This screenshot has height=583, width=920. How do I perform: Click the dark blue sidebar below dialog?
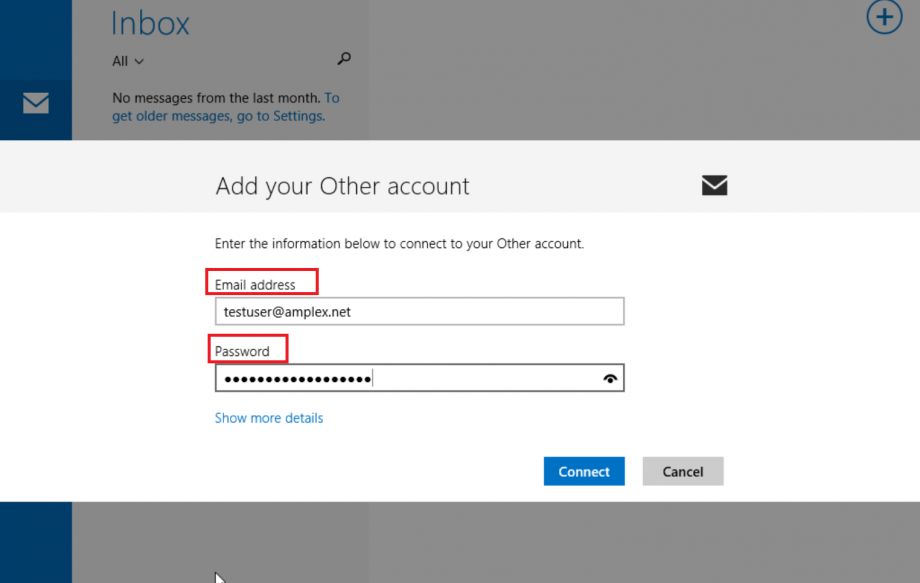(x=36, y=542)
